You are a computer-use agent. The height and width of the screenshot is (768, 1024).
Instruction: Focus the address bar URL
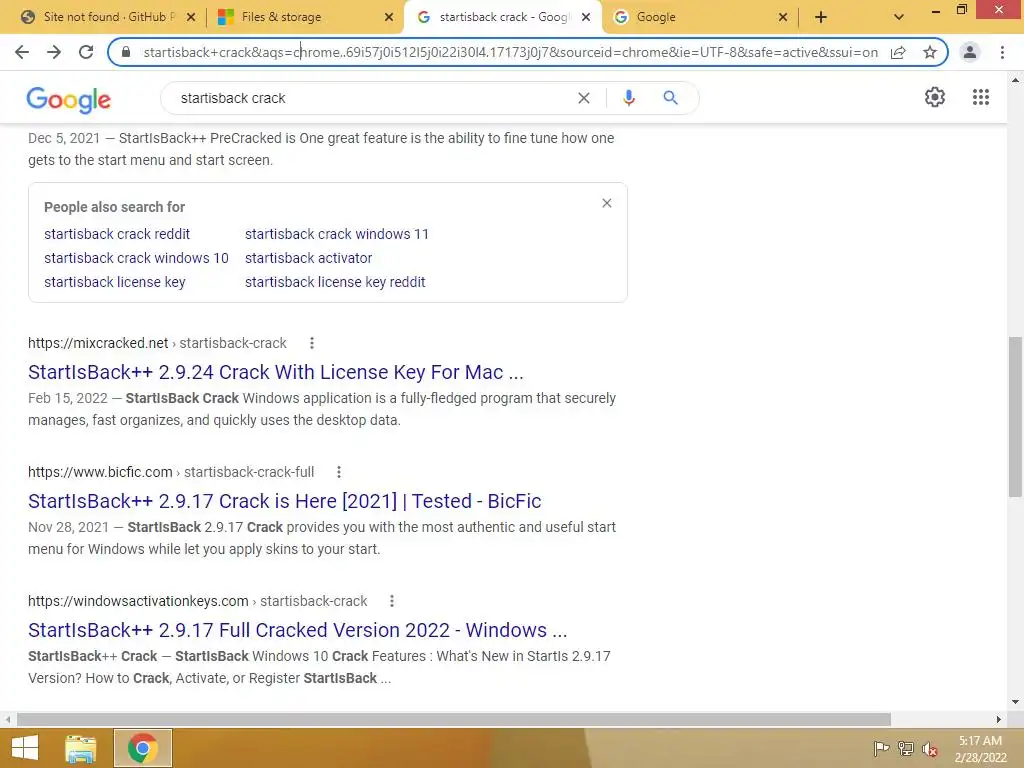click(x=511, y=52)
